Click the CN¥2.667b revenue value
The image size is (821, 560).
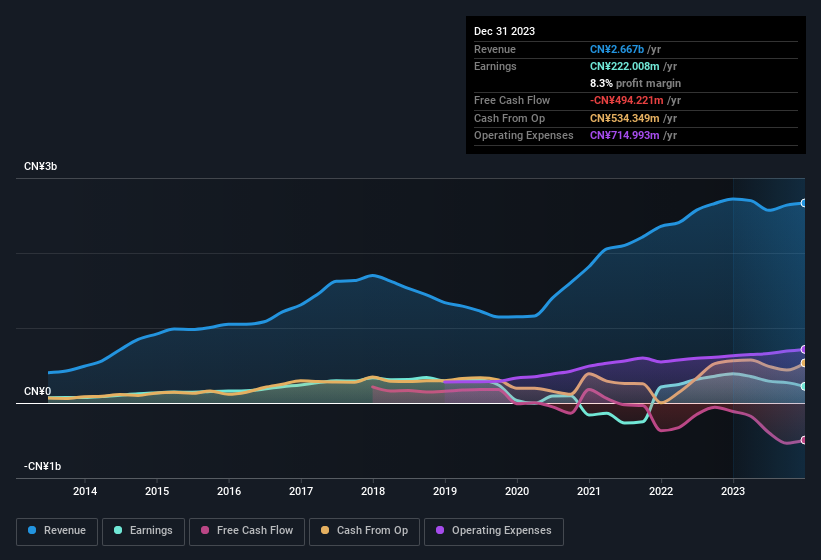pyautogui.click(x=617, y=49)
